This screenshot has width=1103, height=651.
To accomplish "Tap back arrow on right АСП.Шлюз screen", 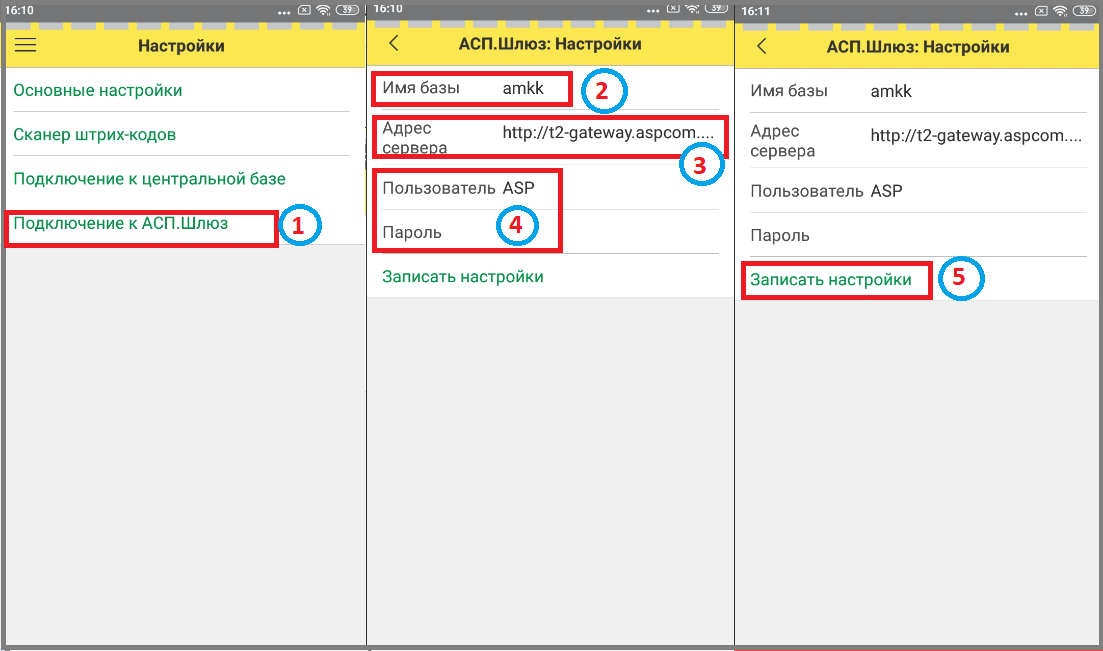I will 761,47.
